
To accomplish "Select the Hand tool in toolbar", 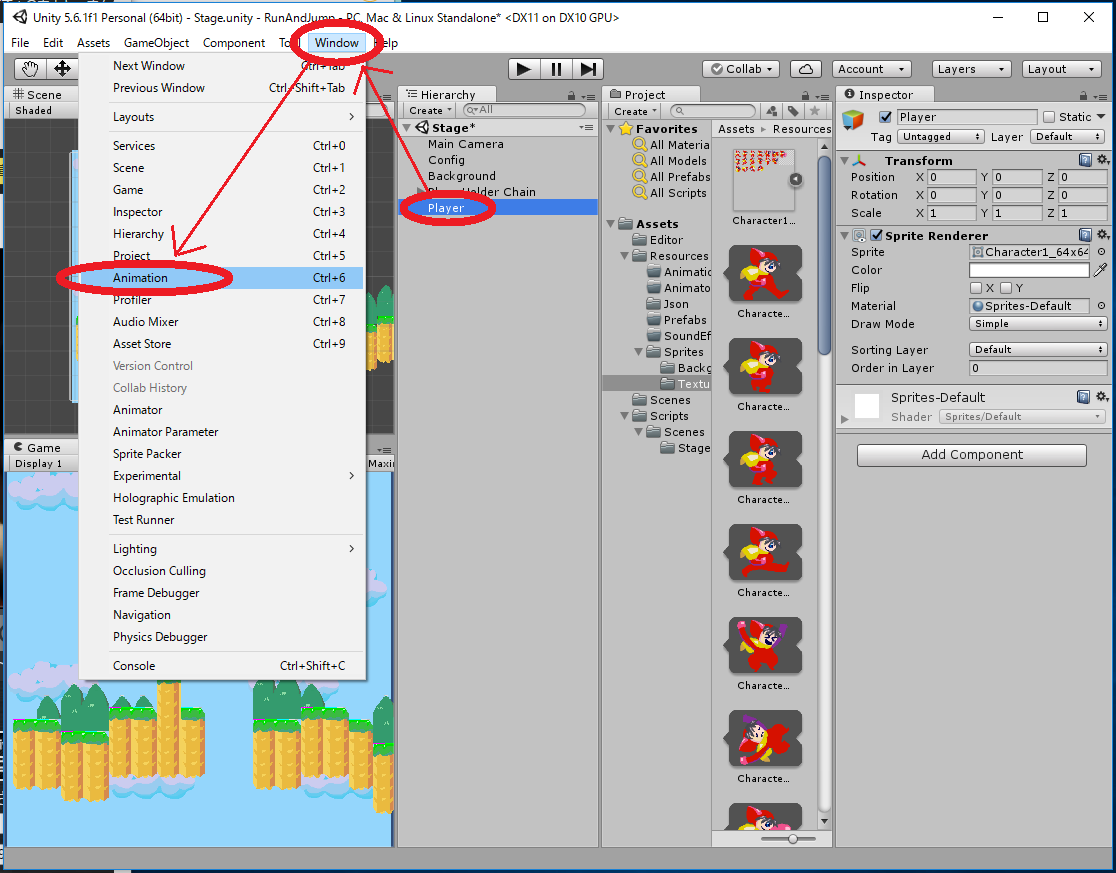I will (x=30, y=69).
